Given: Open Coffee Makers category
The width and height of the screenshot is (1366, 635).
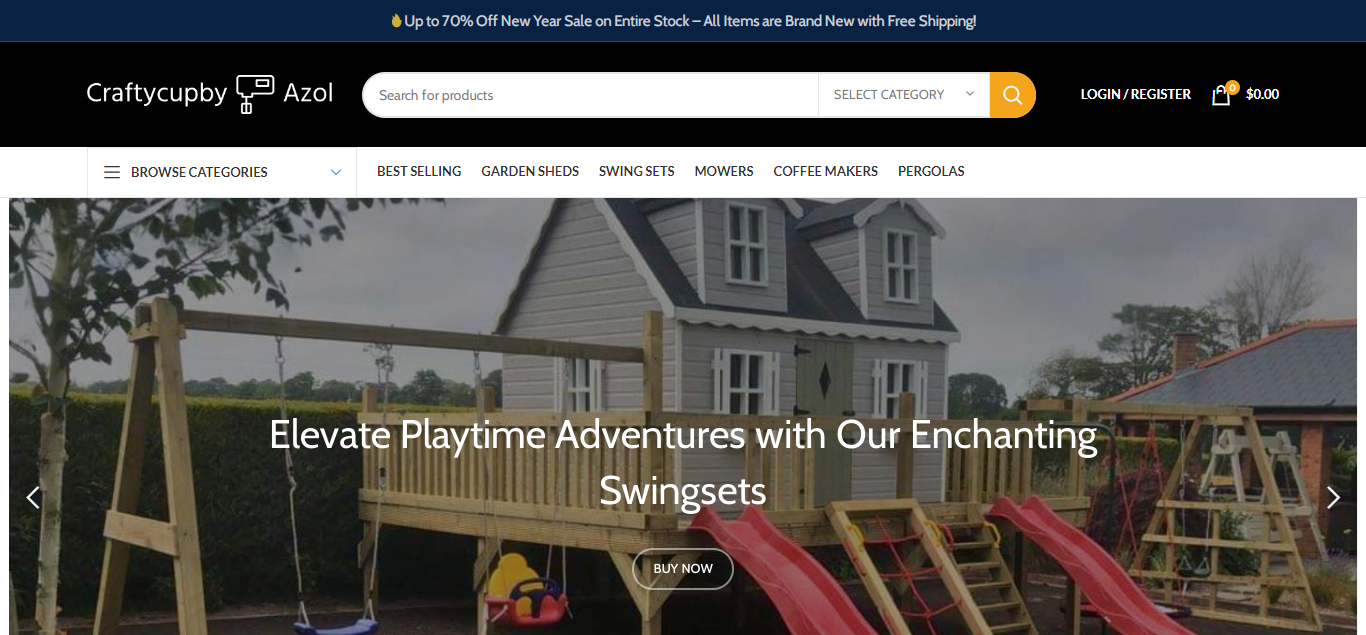Looking at the screenshot, I should coord(826,171).
